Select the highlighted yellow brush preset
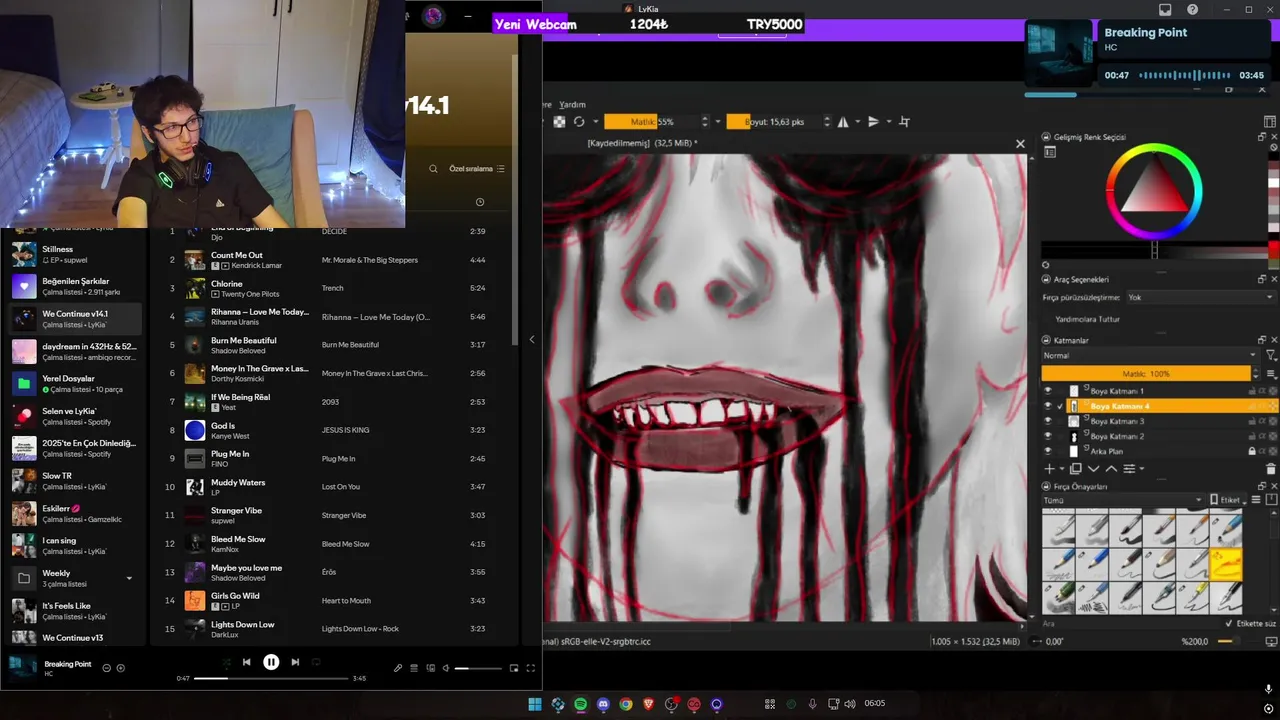The height and width of the screenshot is (720, 1280). point(1226,564)
